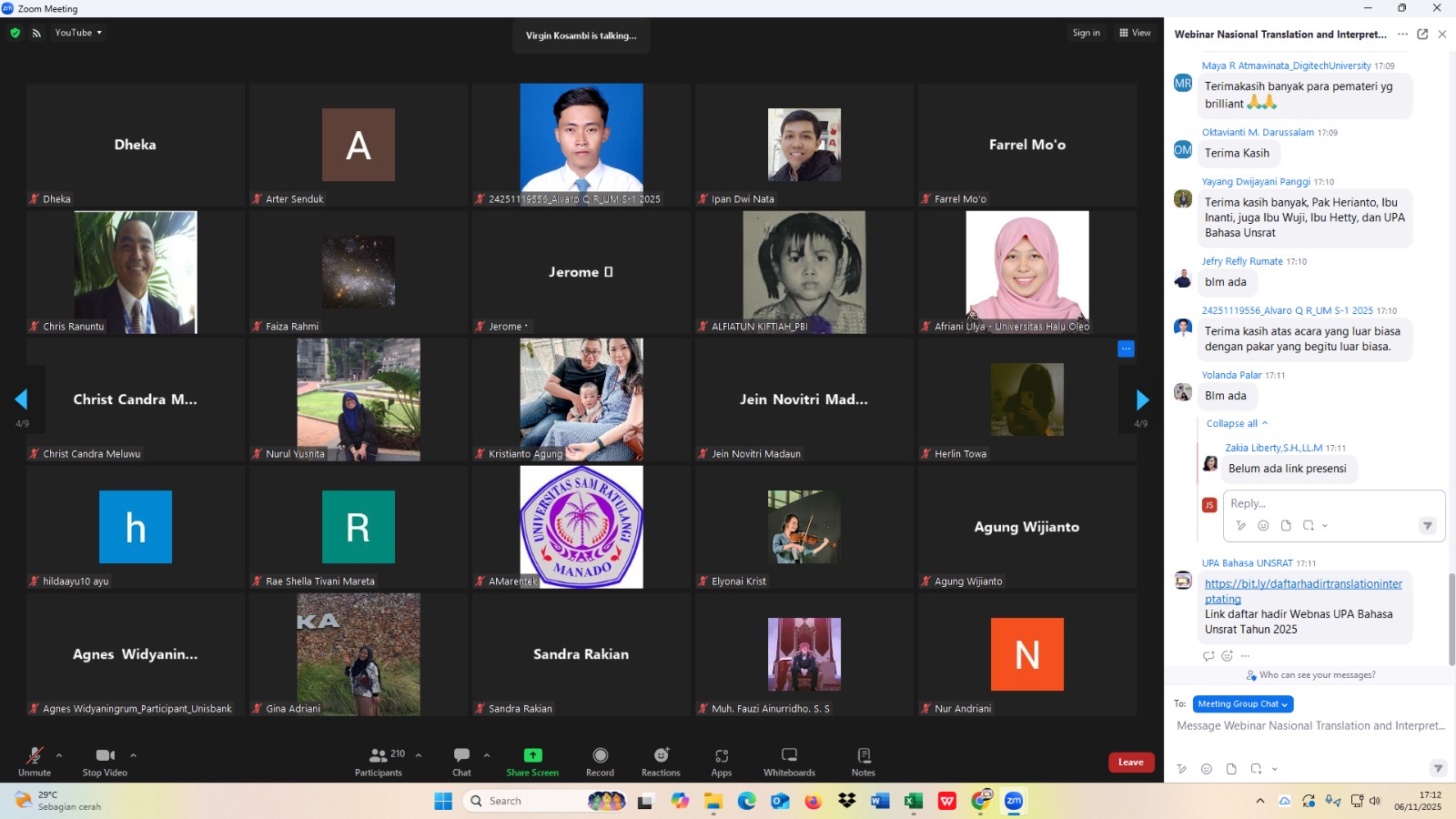Screen dimensions: 1456x819
Task: Toggle Stop Video camera button
Action: click(x=105, y=761)
